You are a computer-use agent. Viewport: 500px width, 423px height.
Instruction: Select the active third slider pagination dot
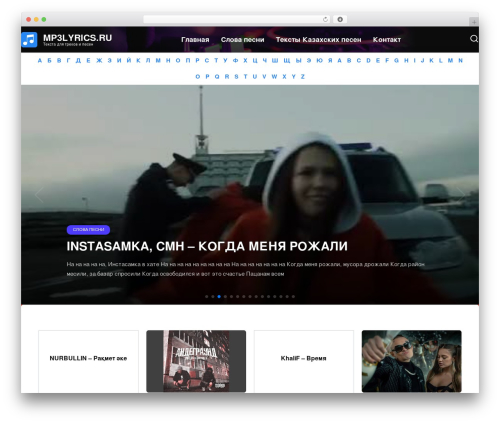[219, 296]
